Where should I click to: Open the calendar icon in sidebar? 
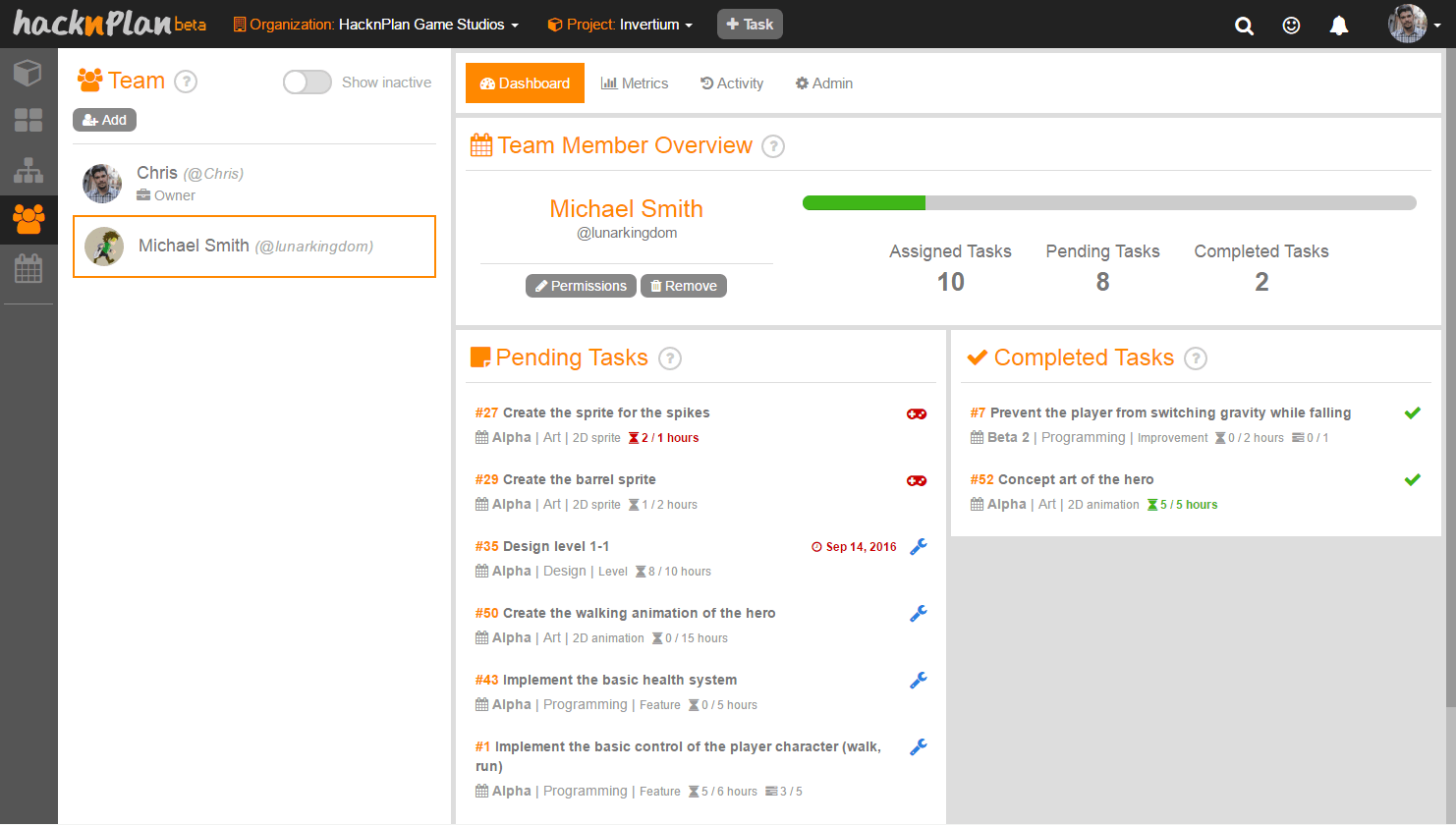[28, 268]
